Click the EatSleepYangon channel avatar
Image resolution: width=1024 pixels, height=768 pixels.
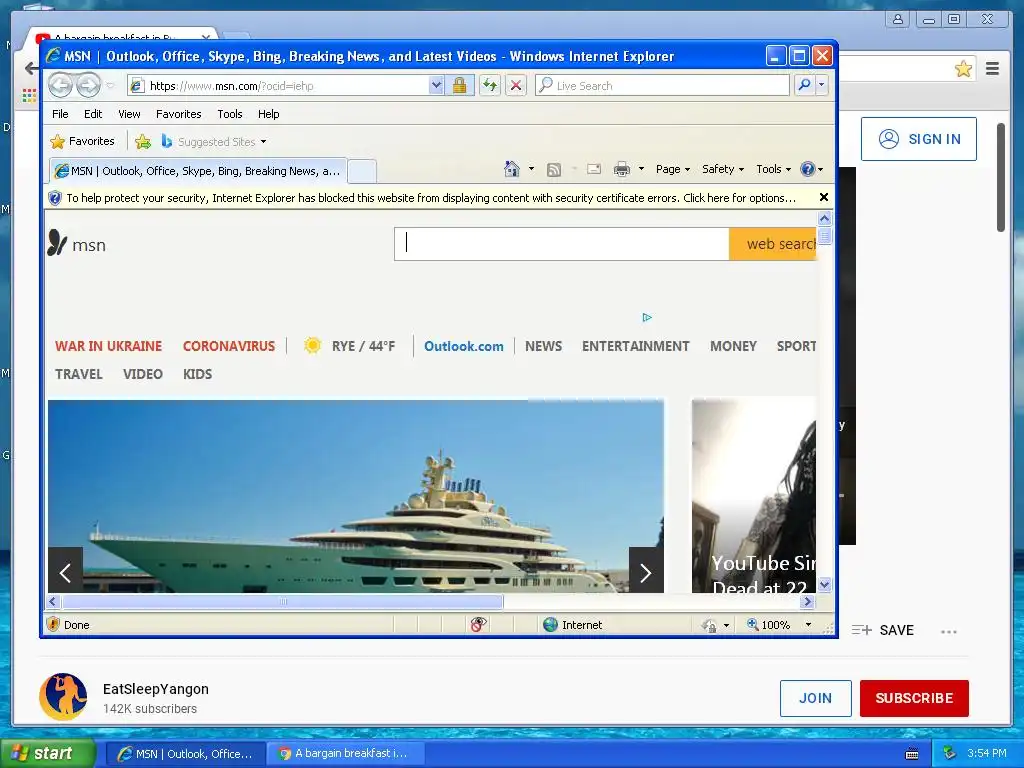tap(63, 697)
